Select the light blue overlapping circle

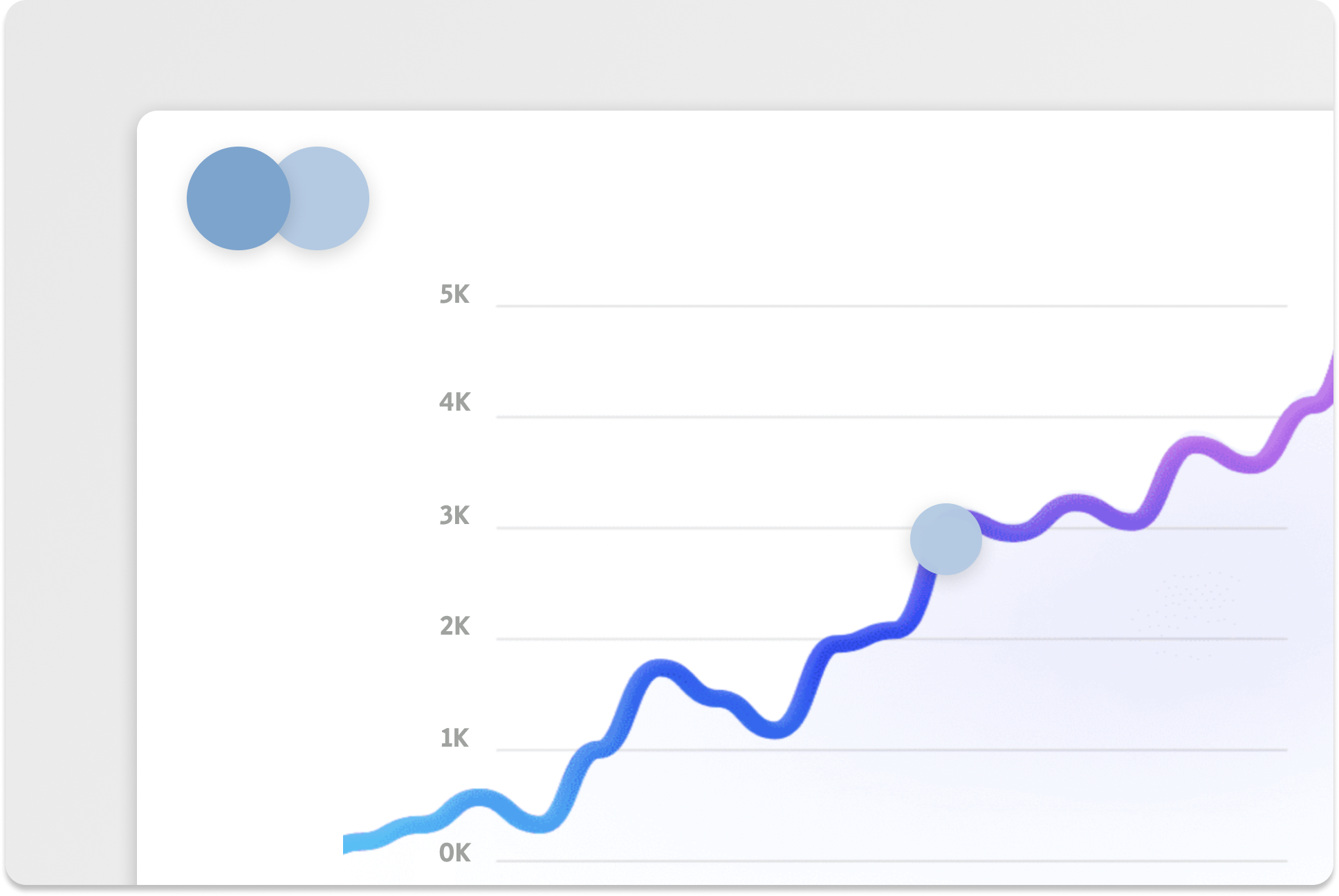pos(332,198)
